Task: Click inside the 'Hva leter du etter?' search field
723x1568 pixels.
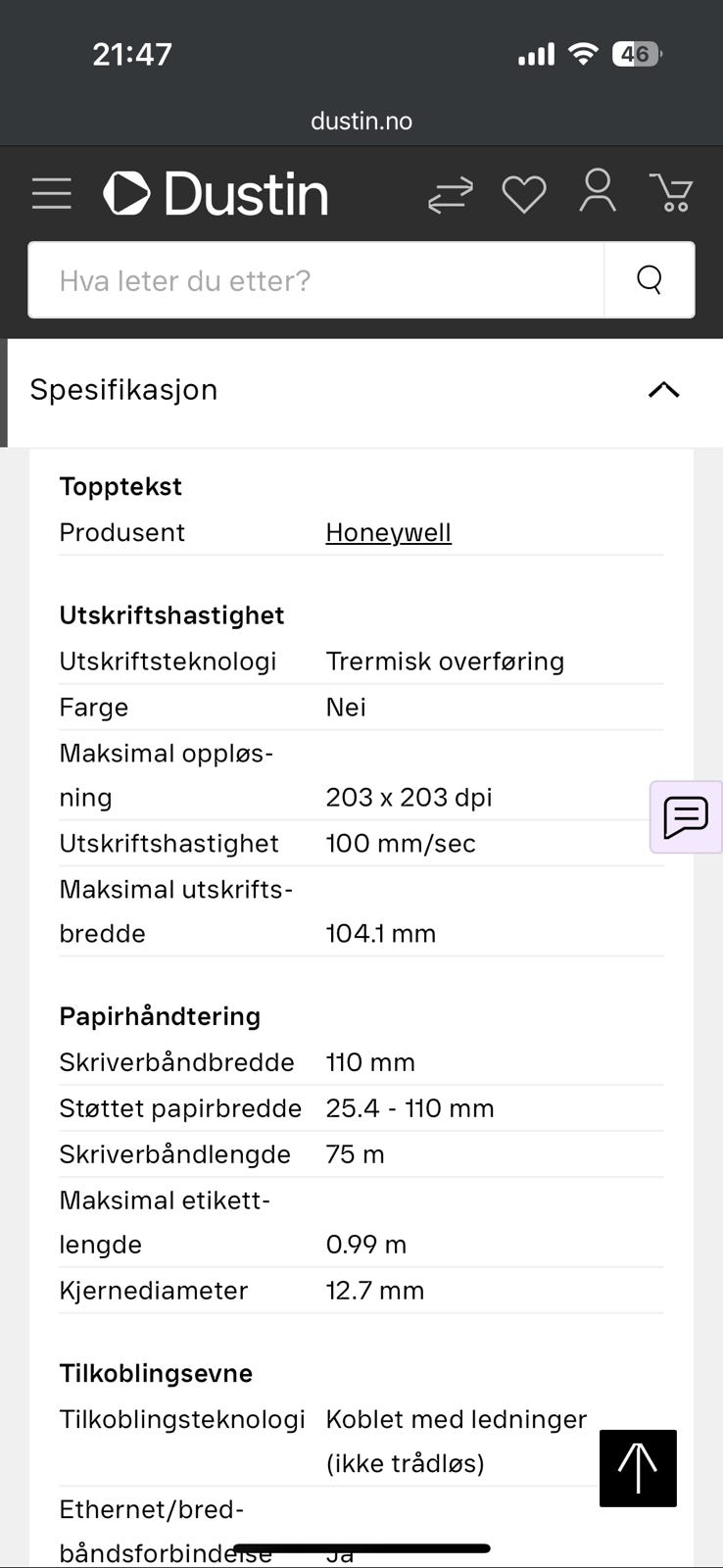Action: (316, 280)
